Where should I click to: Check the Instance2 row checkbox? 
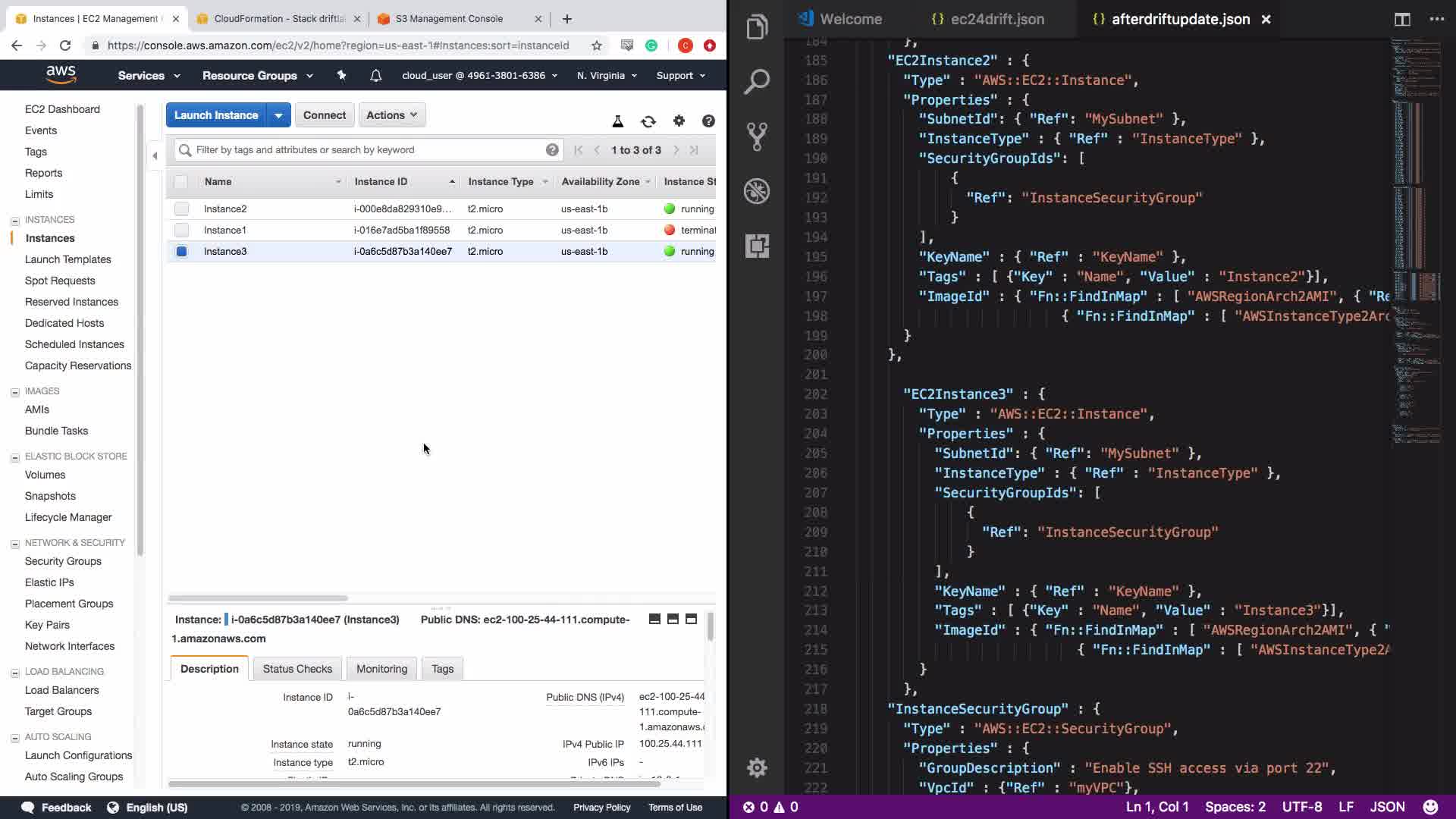pyautogui.click(x=181, y=209)
